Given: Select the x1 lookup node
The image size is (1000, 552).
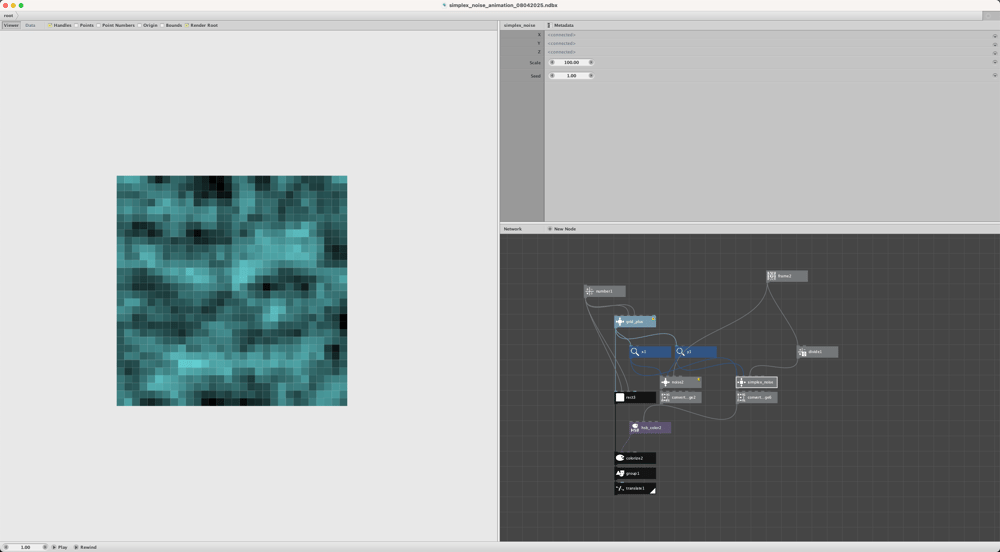Looking at the screenshot, I should [651, 352].
